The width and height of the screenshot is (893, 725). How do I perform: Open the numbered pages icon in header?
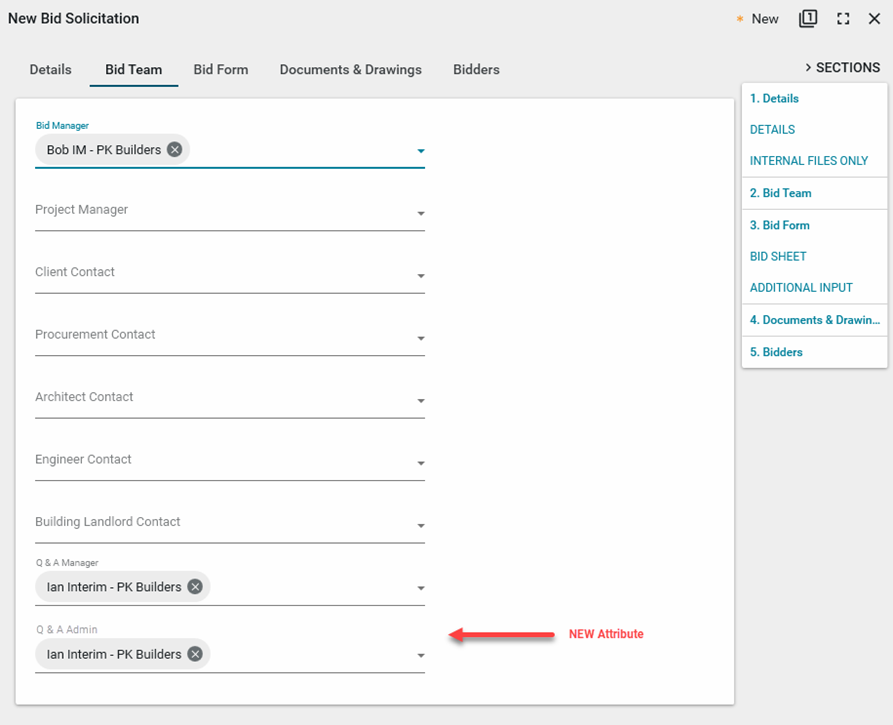click(808, 19)
